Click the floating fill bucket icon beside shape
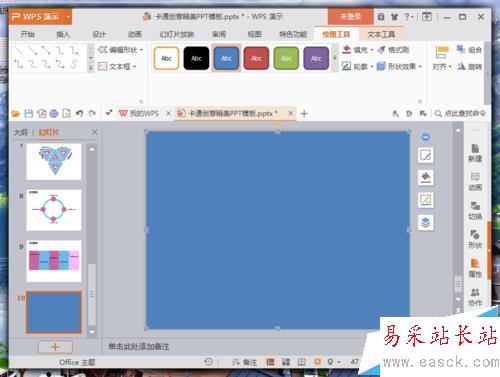The image size is (500, 377). click(426, 177)
